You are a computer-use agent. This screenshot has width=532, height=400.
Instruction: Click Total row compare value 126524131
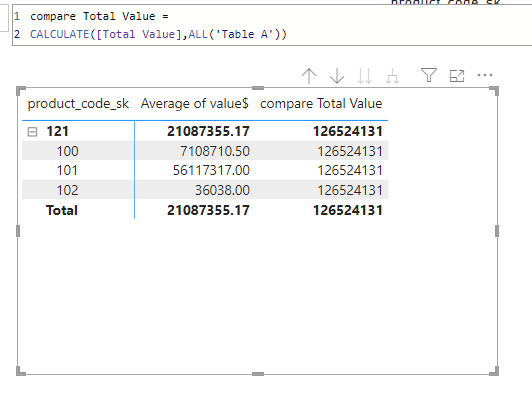[x=348, y=210]
